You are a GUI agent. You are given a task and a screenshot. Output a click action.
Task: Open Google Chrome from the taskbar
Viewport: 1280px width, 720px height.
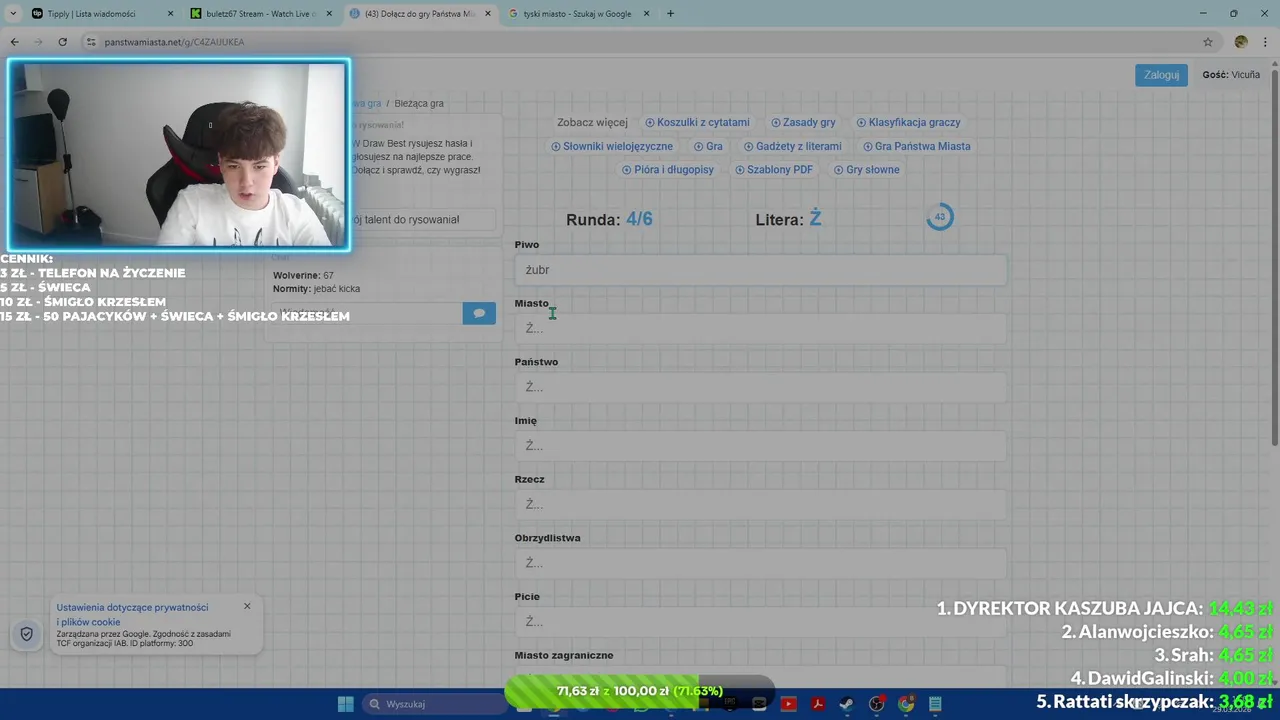pyautogui.click(x=906, y=704)
